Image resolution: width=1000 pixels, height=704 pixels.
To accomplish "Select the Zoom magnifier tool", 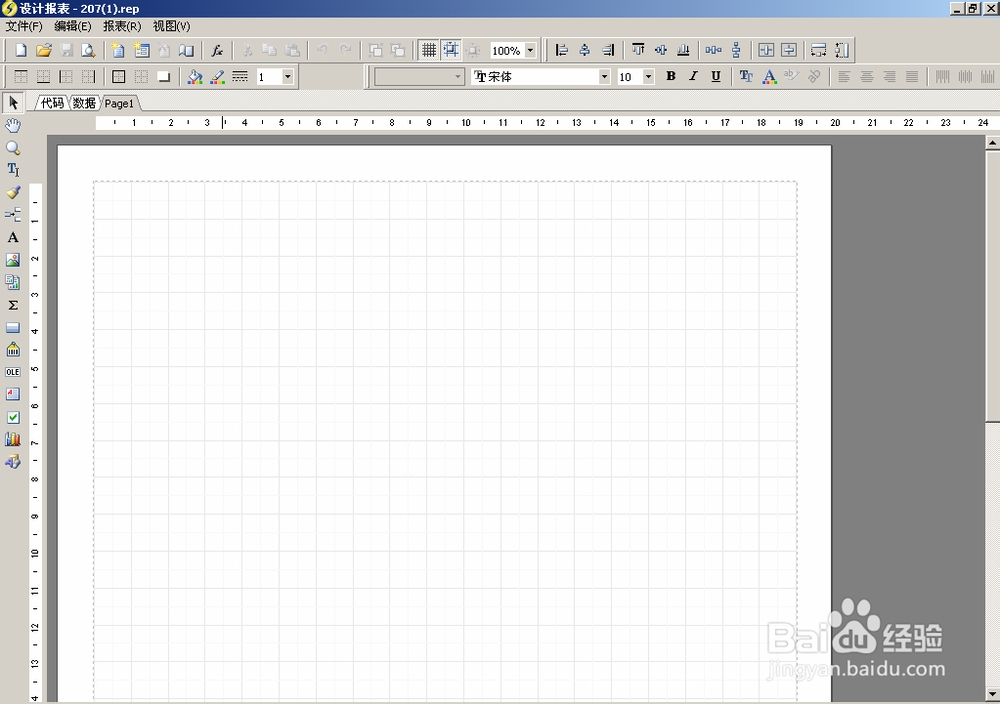I will (x=13, y=148).
